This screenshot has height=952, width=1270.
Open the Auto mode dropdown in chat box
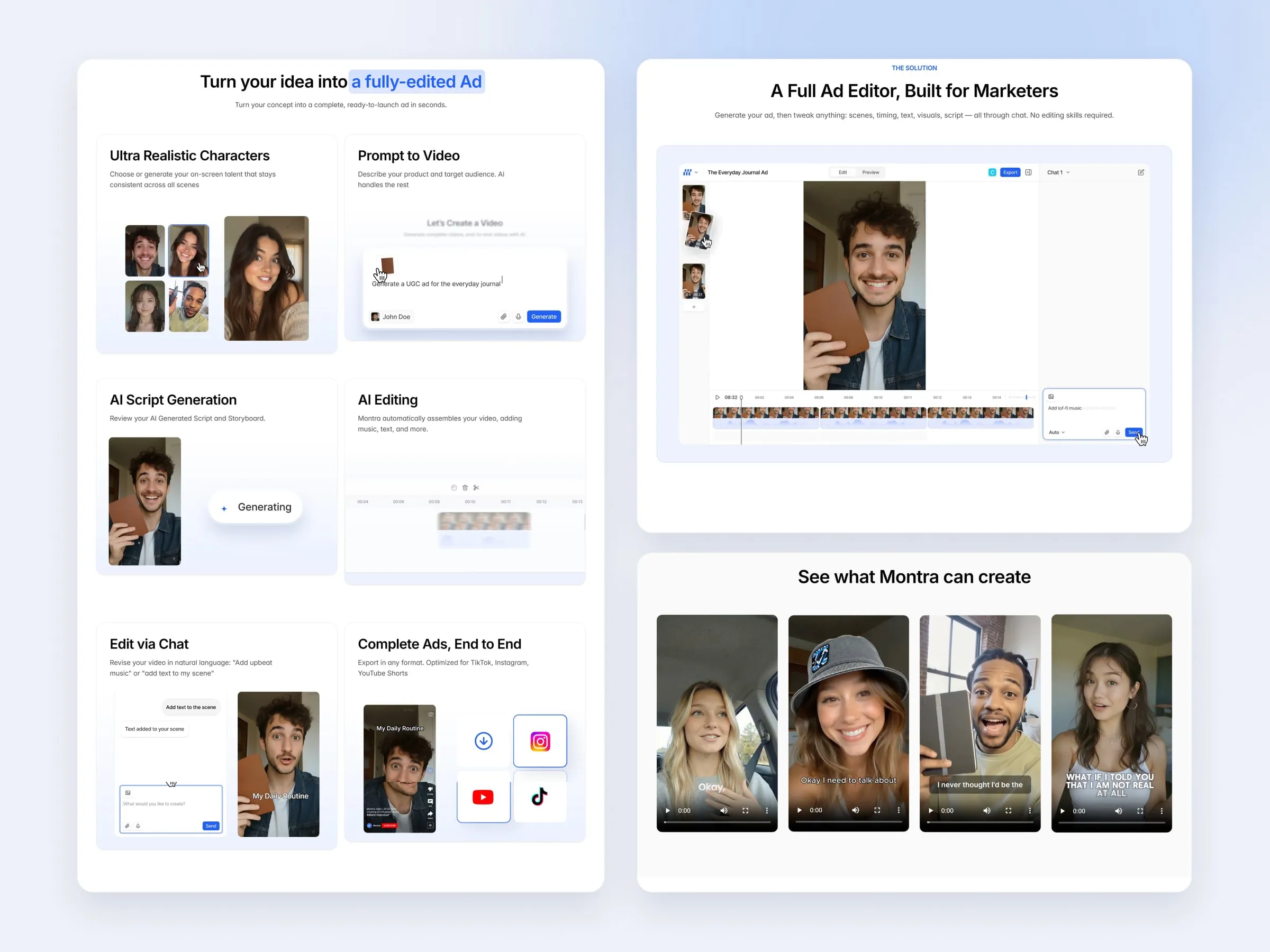[1056, 432]
